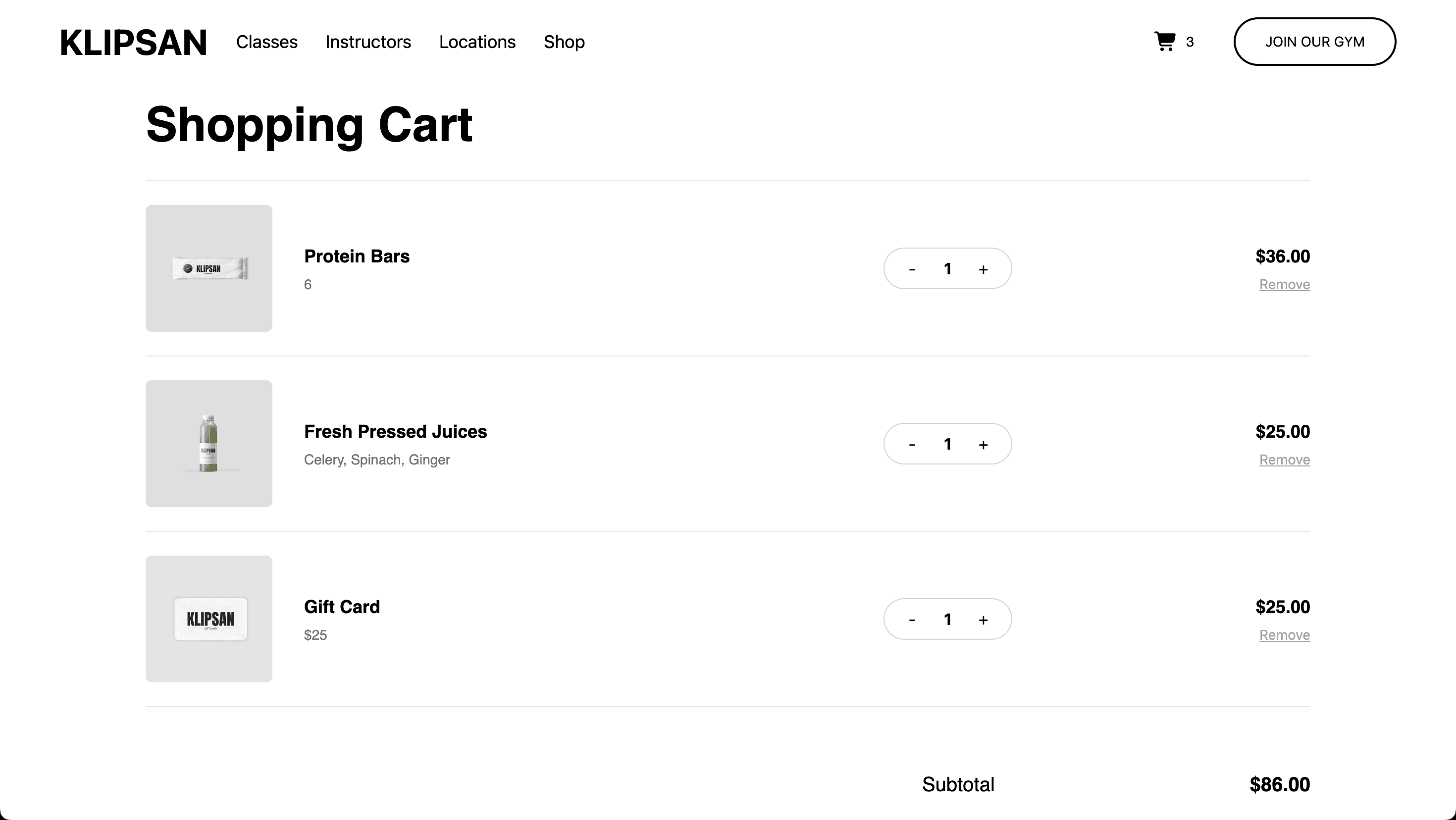Open the Locations menu item
Image resolution: width=1456 pixels, height=820 pixels.
(x=477, y=41)
